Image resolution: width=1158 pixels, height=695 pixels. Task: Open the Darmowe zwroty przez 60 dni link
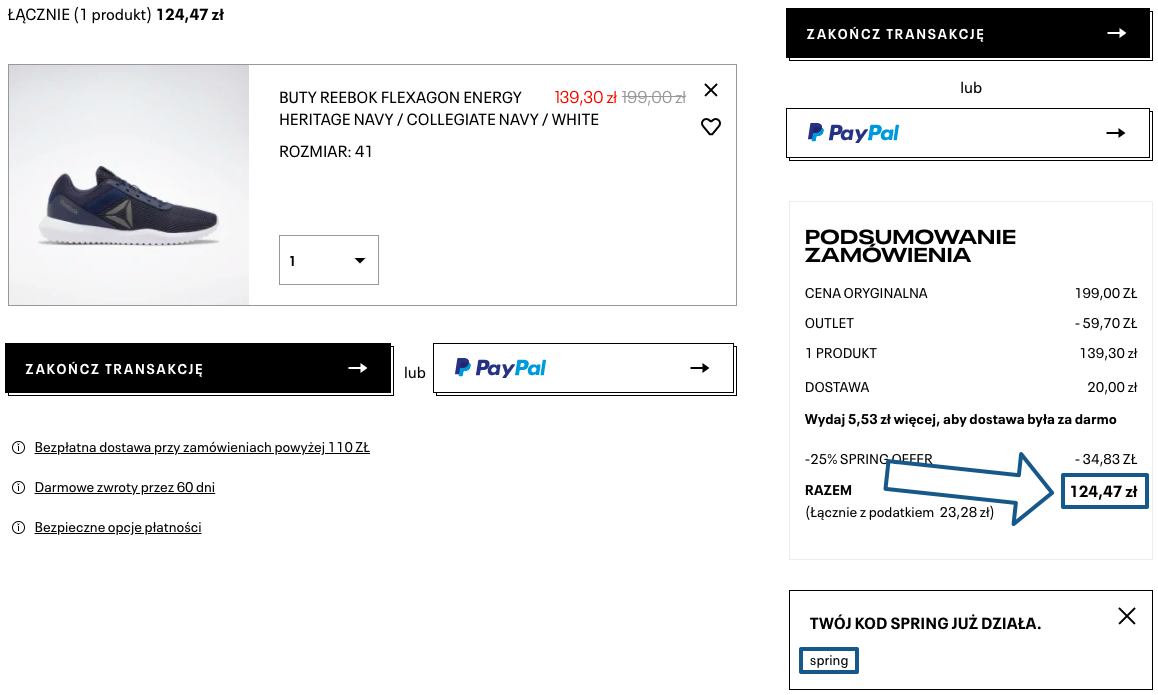point(125,488)
